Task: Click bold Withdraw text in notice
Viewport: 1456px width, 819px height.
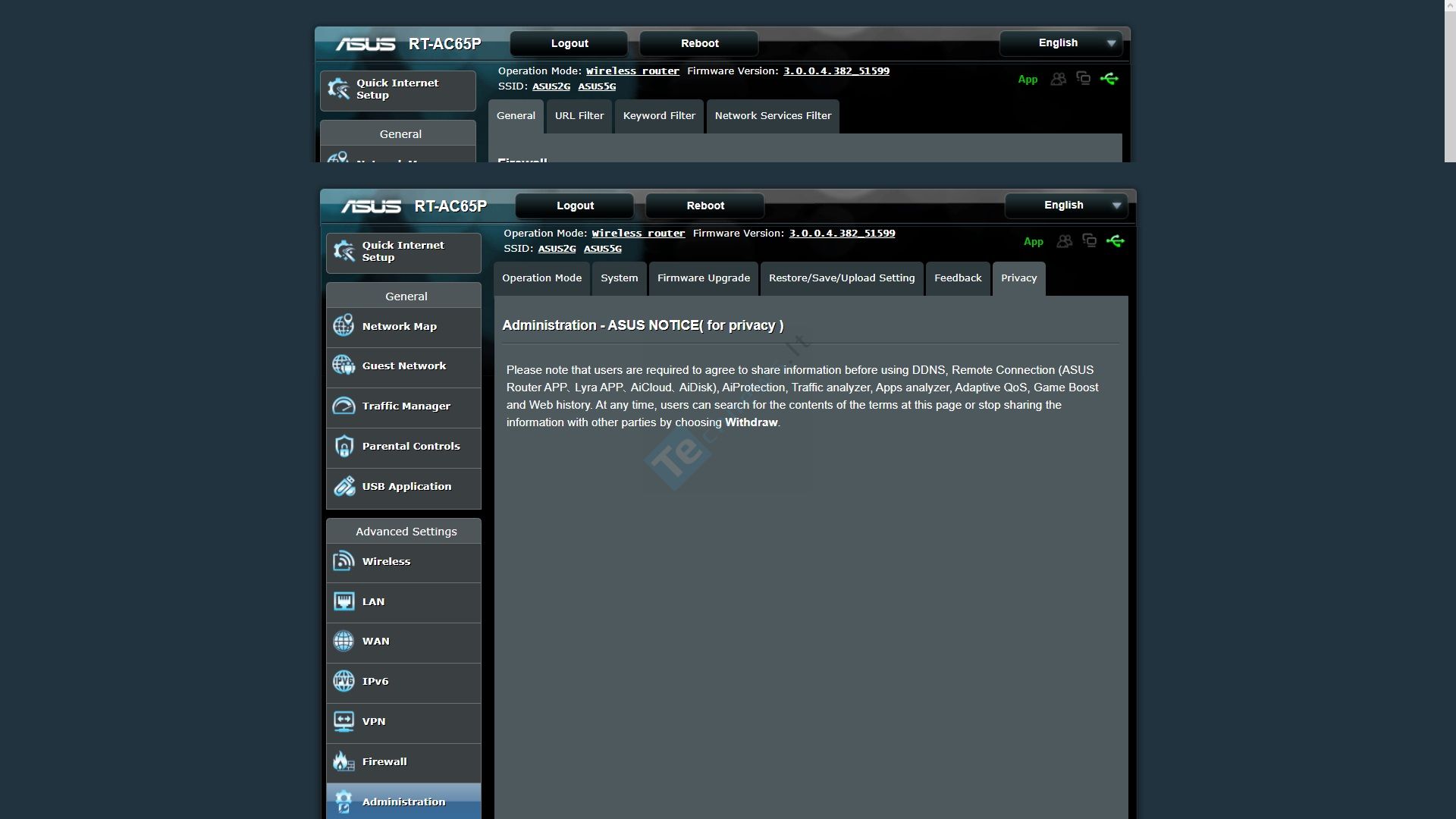Action: point(751,422)
